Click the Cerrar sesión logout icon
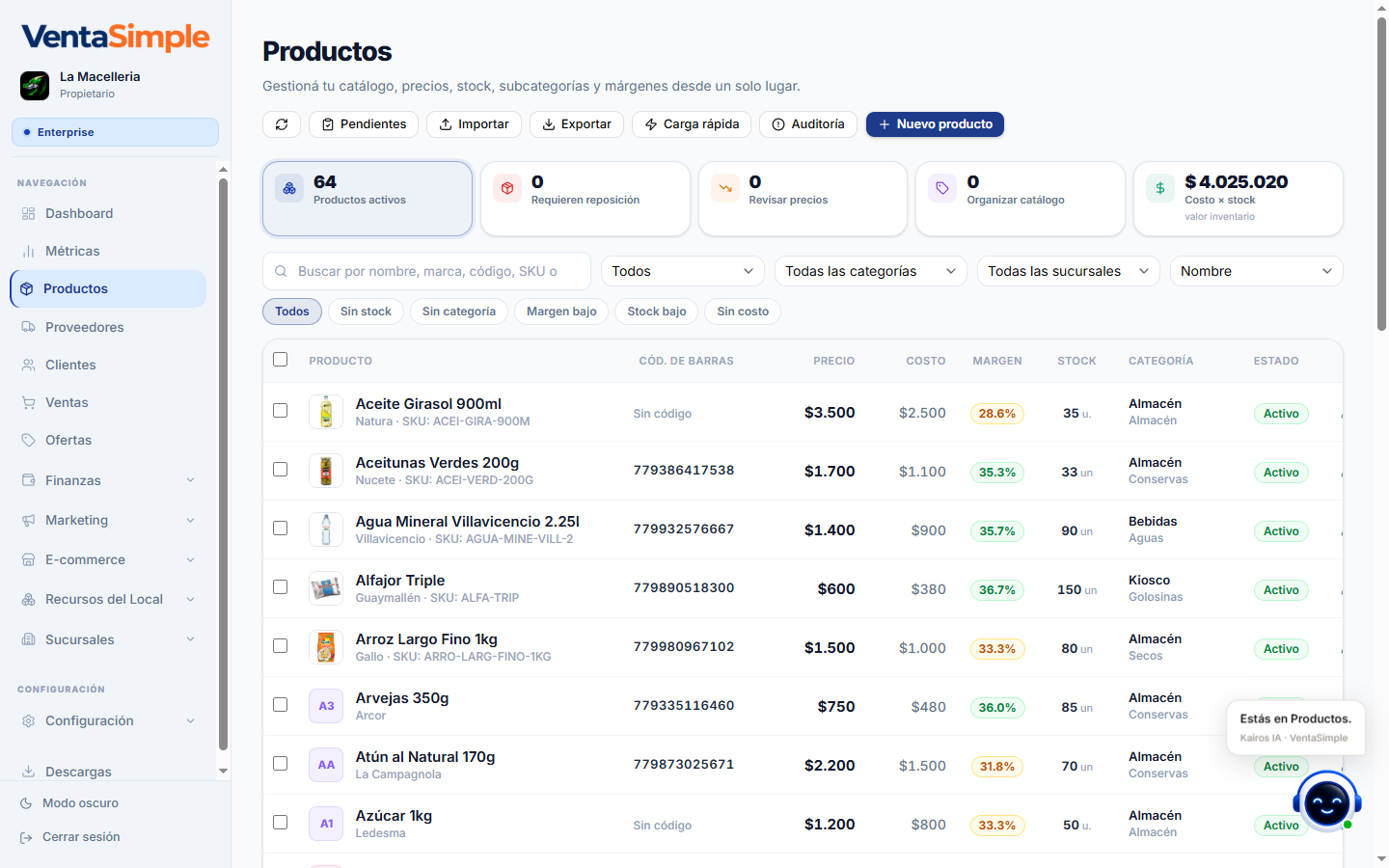The image size is (1389, 868). [26, 837]
